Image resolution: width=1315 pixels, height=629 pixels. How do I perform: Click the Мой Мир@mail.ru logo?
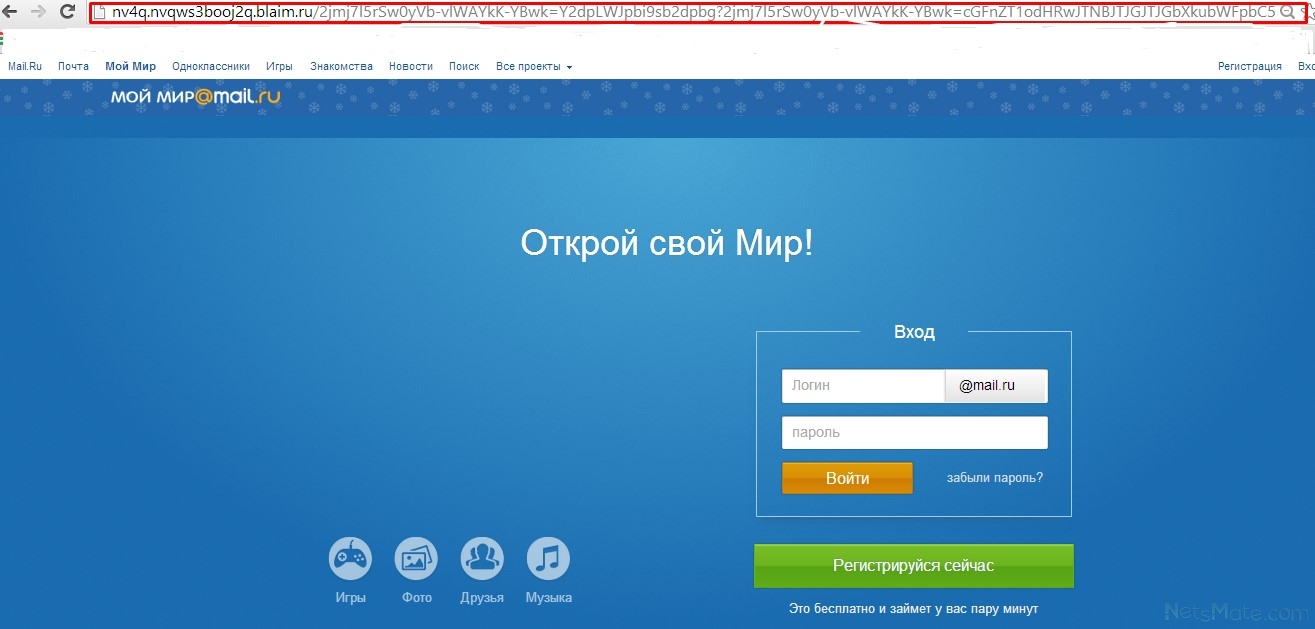tap(196, 97)
